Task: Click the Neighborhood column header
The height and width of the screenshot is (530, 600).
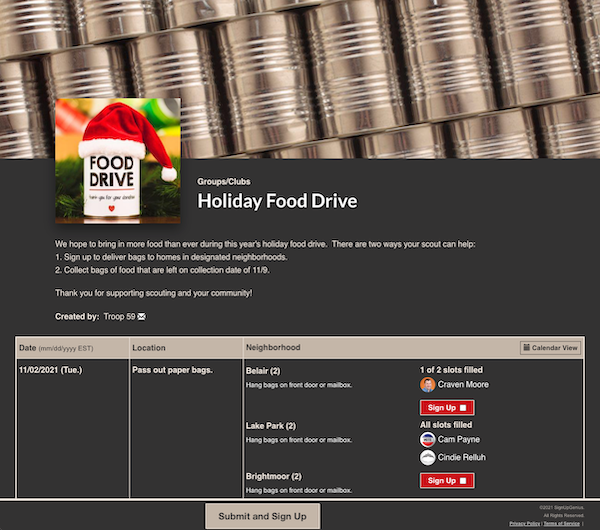Action: tap(273, 347)
